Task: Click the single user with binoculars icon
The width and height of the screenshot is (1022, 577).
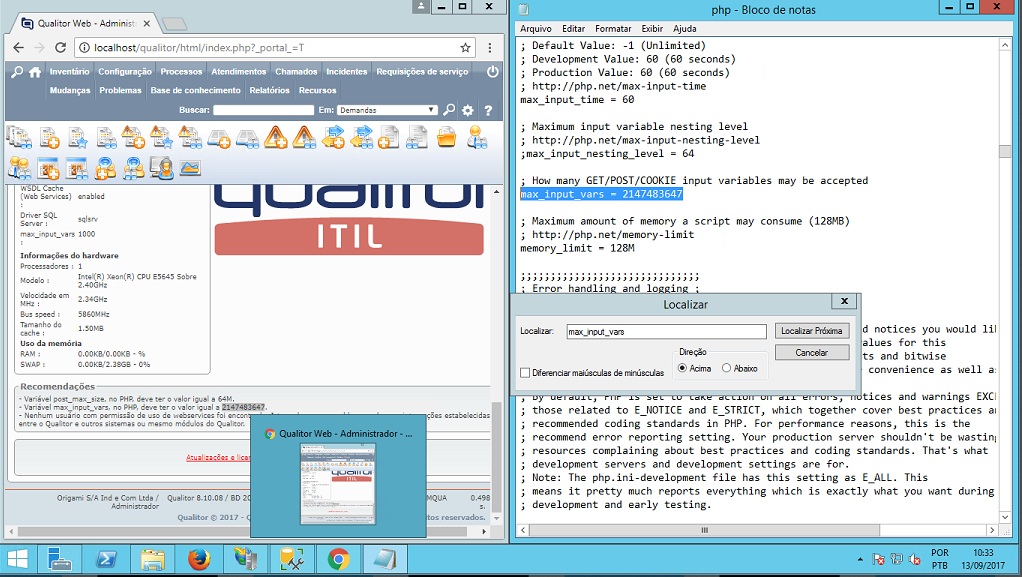Action: (x=476, y=138)
